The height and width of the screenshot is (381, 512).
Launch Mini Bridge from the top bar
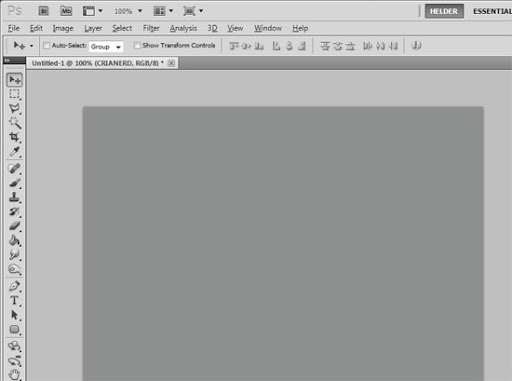tap(66, 11)
